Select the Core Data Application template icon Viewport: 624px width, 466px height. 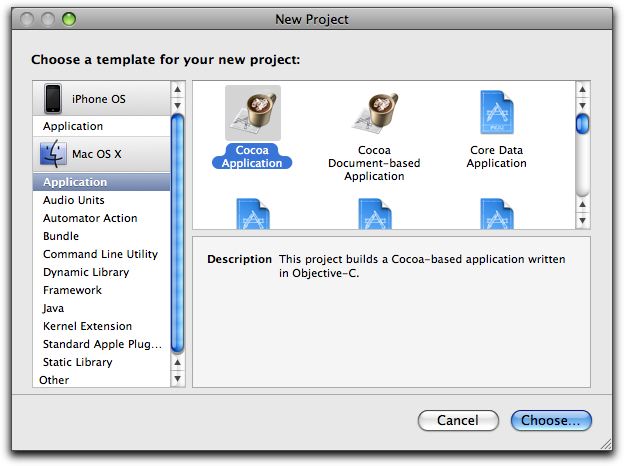click(497, 113)
